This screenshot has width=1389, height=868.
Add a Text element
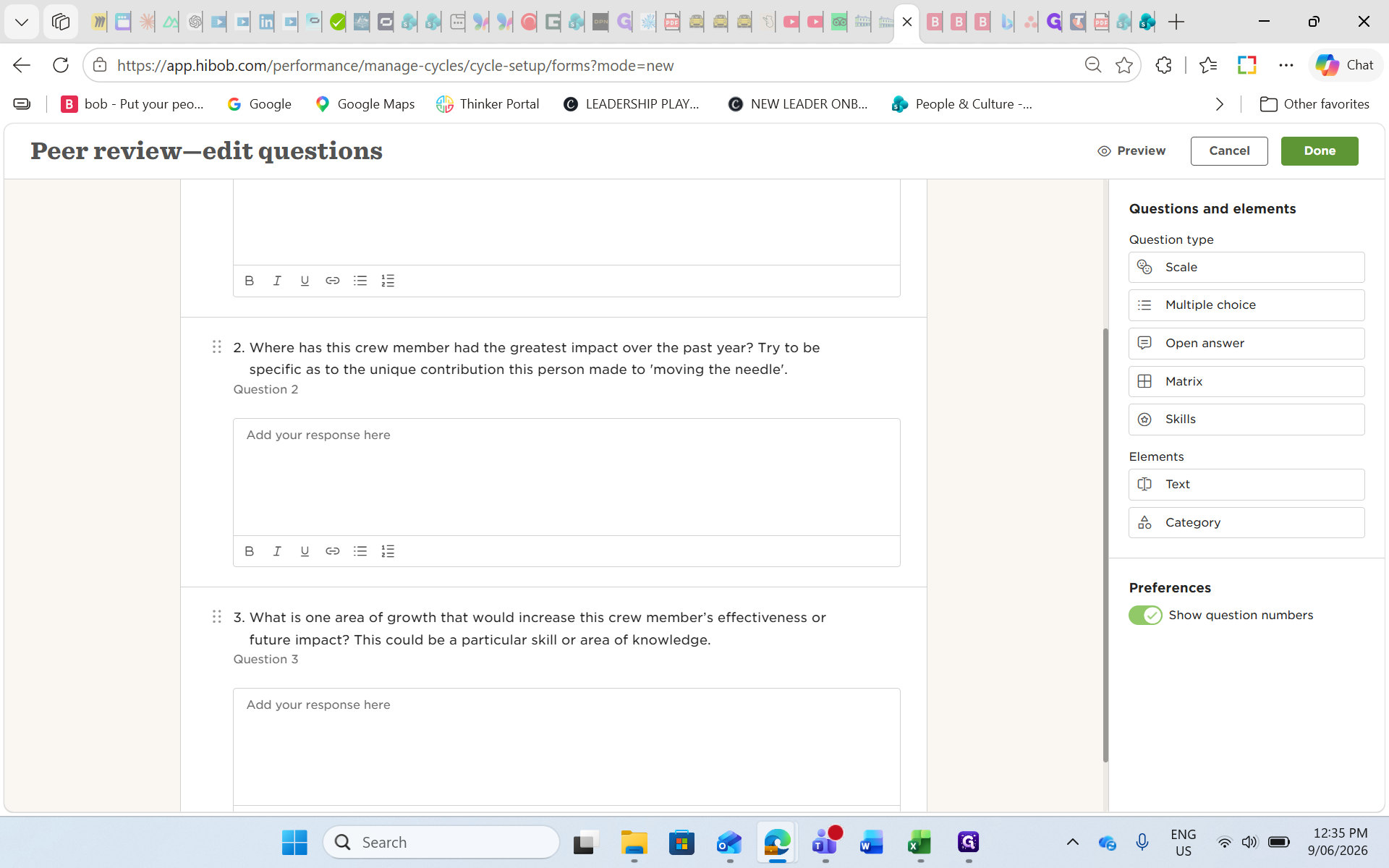pos(1246,485)
